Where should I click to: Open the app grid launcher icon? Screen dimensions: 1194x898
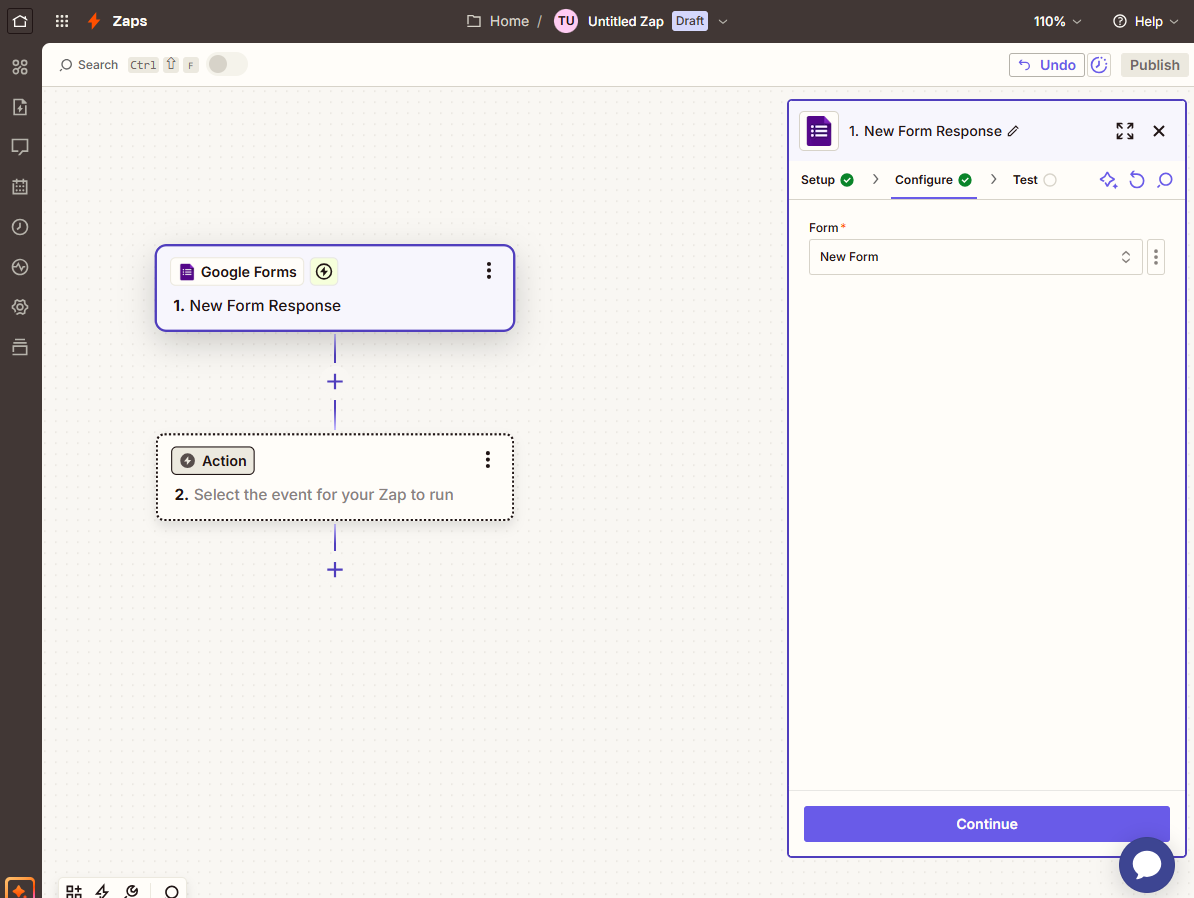62,21
